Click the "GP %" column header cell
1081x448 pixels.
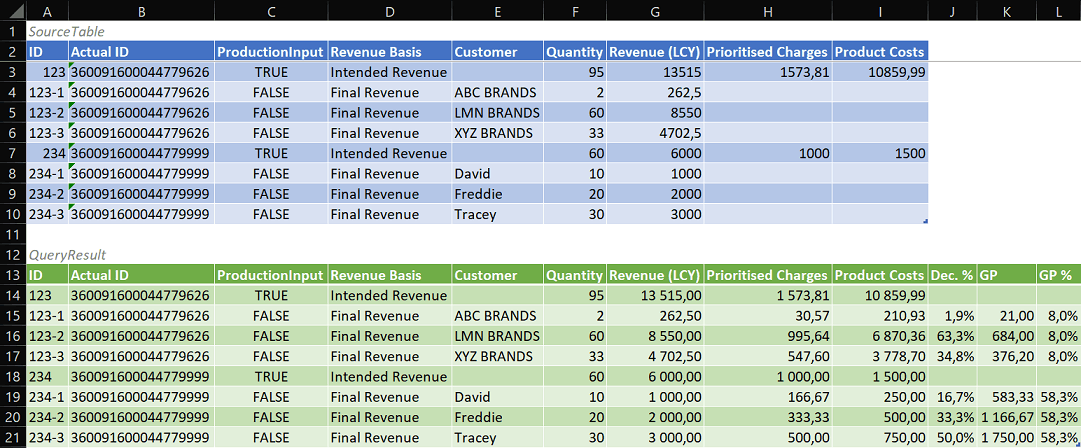1058,275
